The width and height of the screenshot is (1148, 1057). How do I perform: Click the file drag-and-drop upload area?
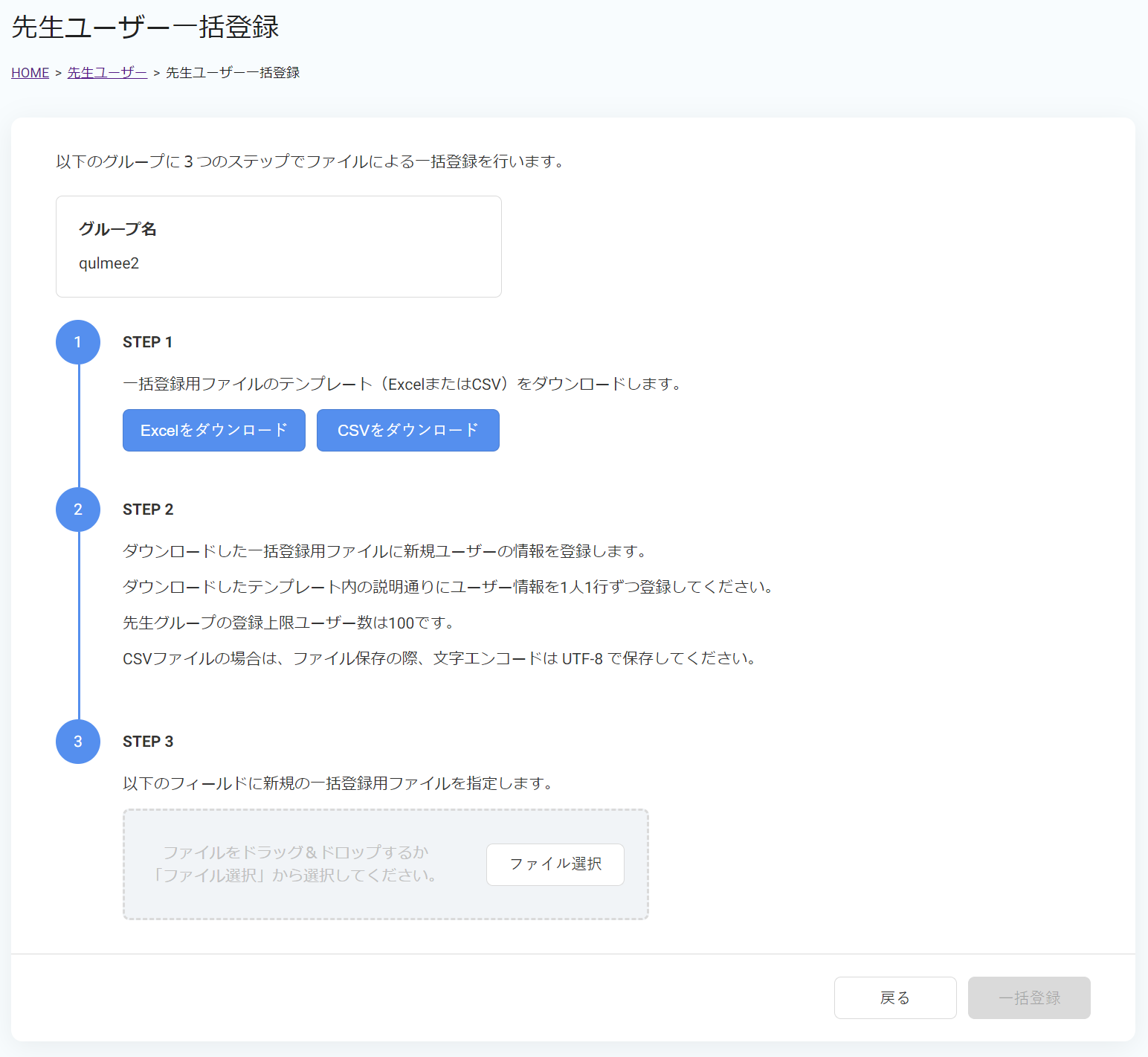click(x=386, y=864)
